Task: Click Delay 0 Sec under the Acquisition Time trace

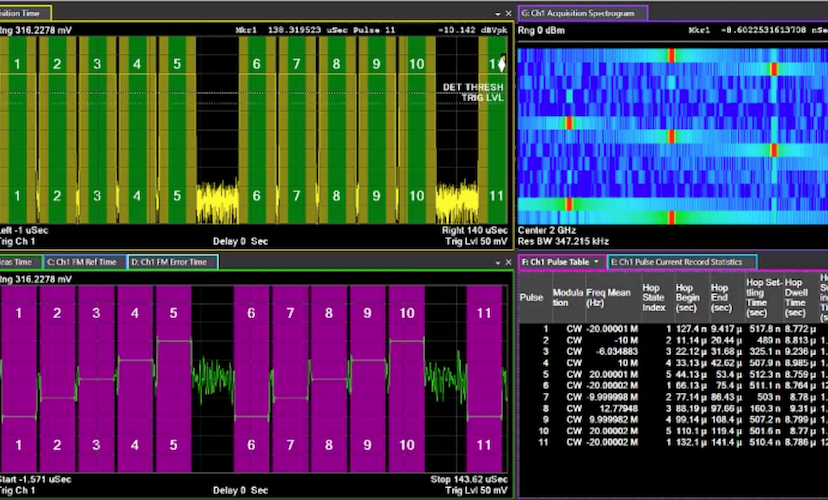Action: pos(240,241)
